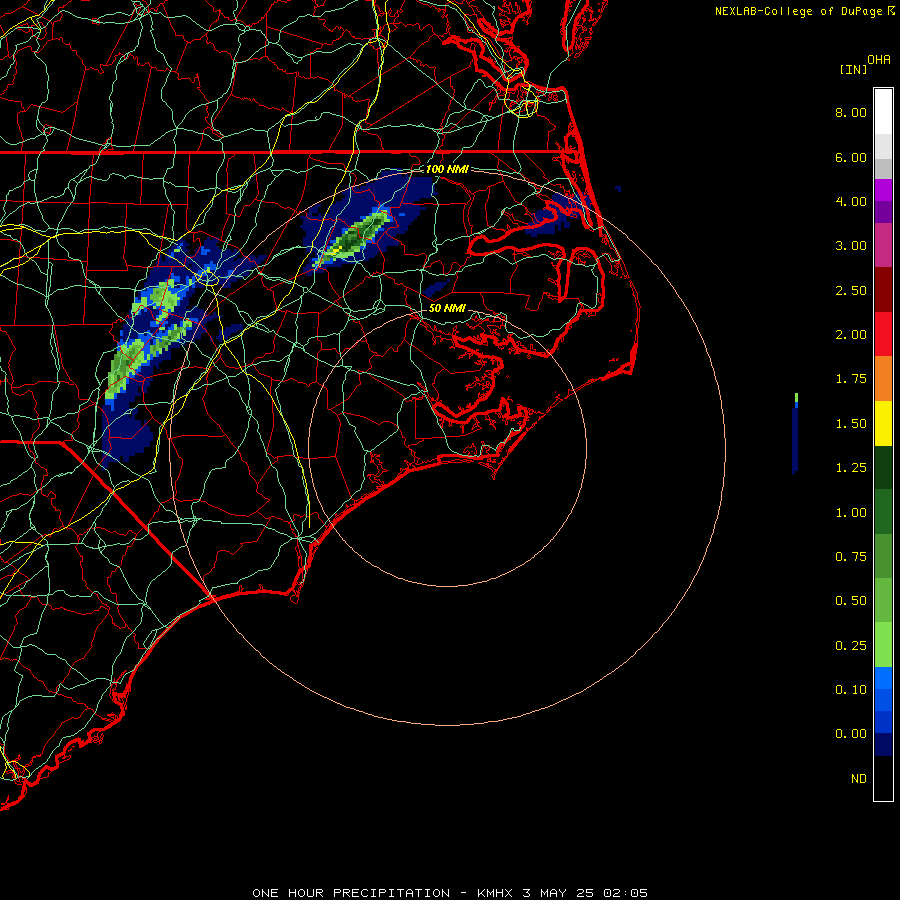Screen dimensions: 900x900
Task: Pick the bright magenta legend swatch
Action: [883, 190]
